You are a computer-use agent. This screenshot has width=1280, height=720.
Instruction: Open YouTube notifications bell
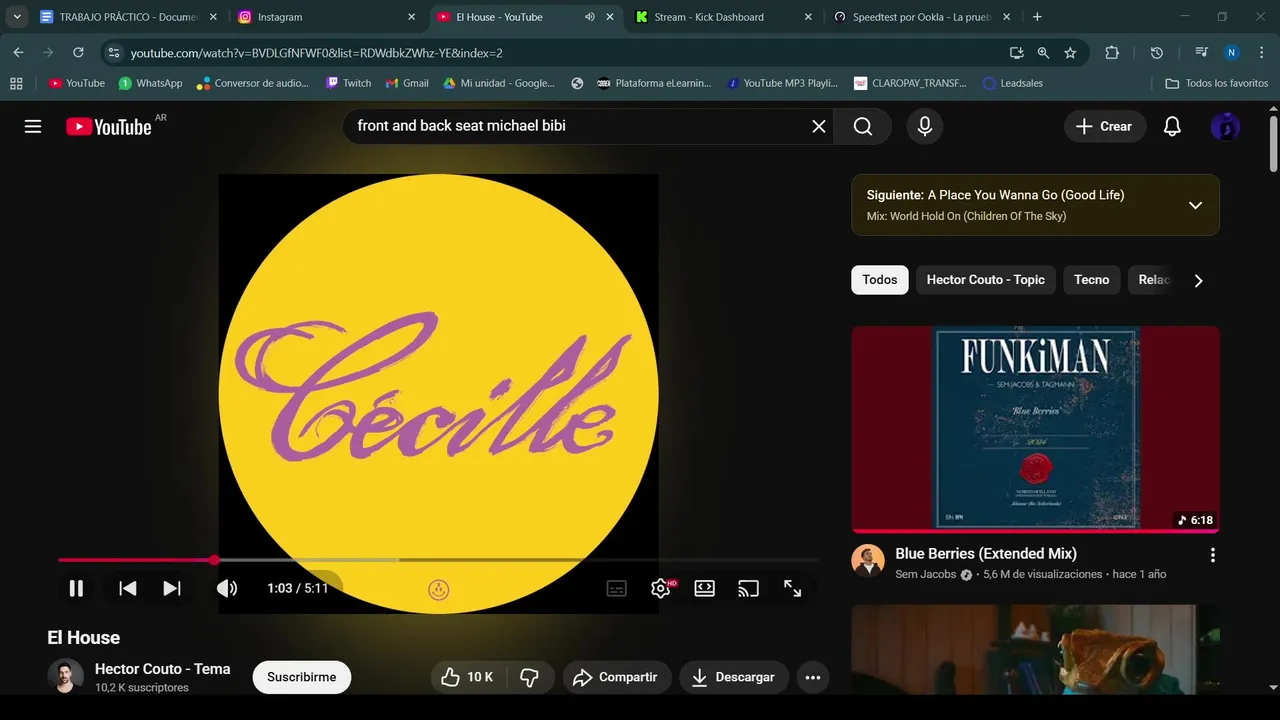1172,126
